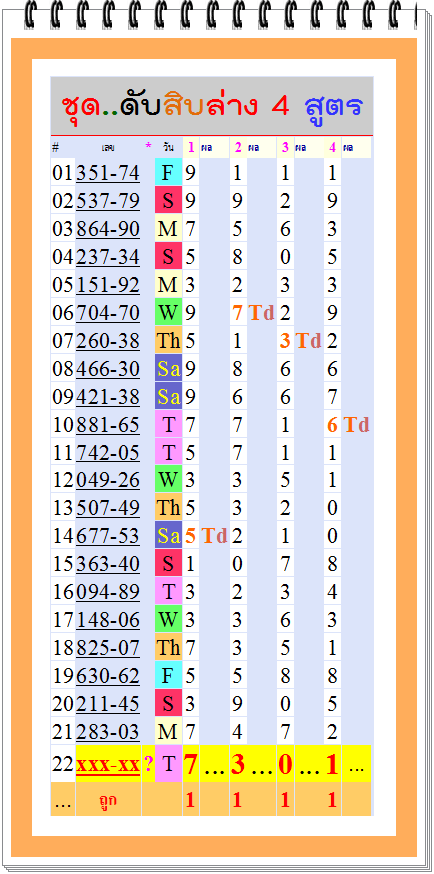Select the pink T cell in row 22
The width and height of the screenshot is (434, 874).
click(x=168, y=764)
